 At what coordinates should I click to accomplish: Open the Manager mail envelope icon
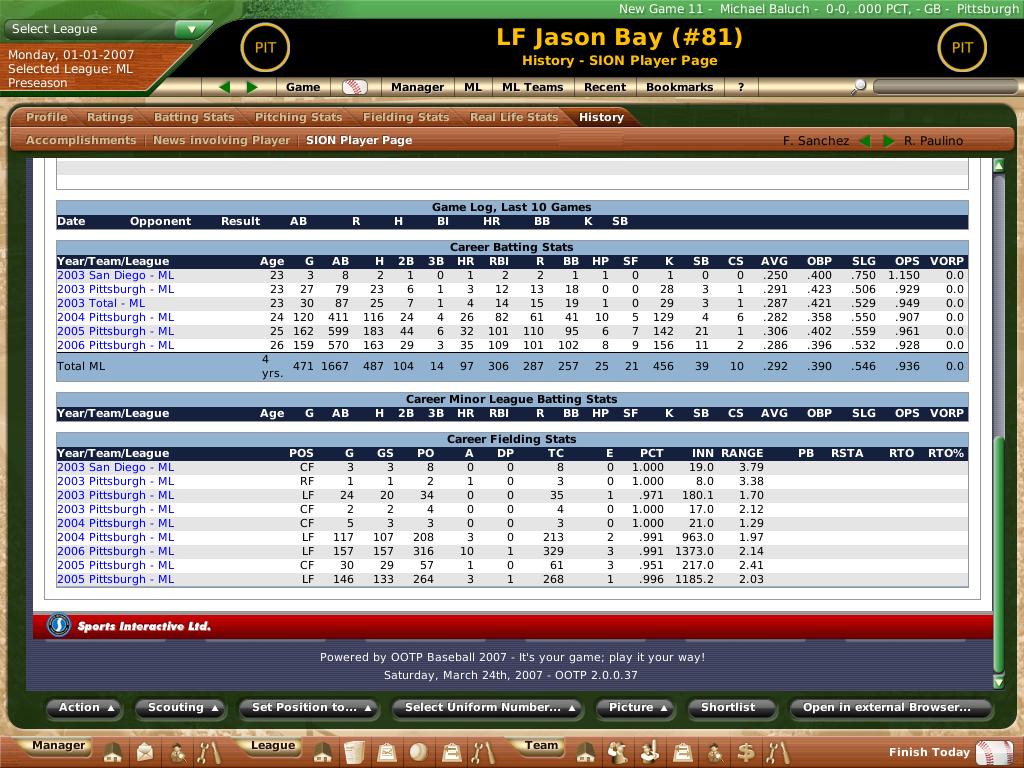[145, 751]
